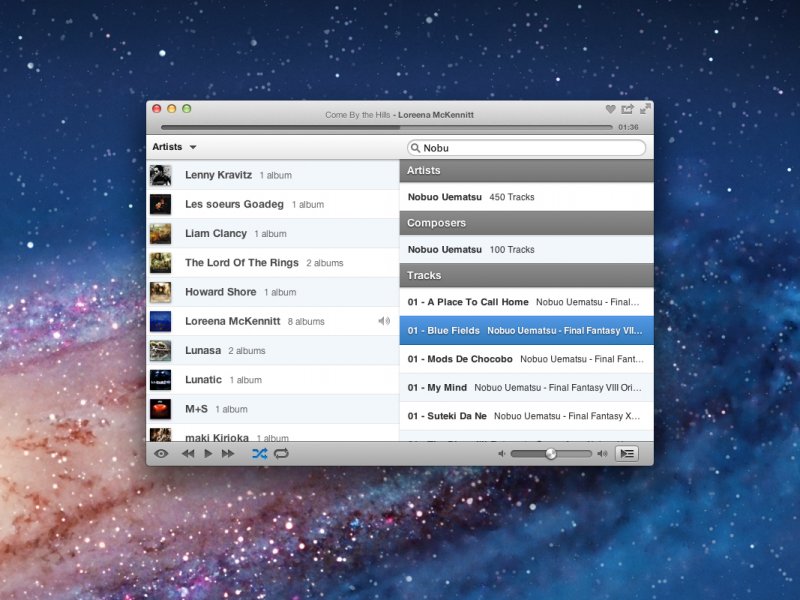
Task: Select Liam Clancy artist row
Action: pyautogui.click(x=273, y=234)
